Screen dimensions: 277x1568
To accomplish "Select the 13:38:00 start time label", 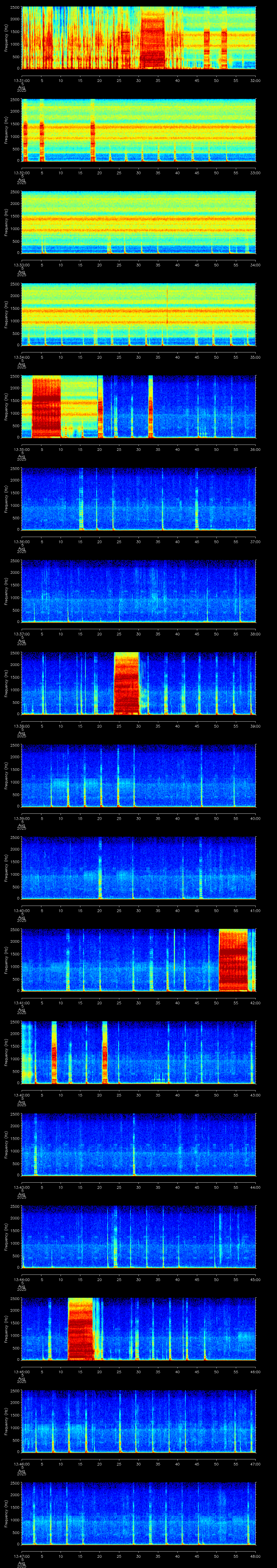I will tap(22, 726).
